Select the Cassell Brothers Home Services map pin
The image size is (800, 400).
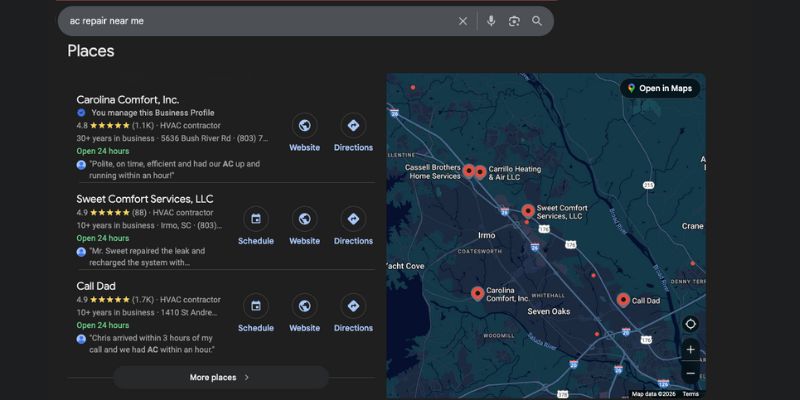pos(468,170)
